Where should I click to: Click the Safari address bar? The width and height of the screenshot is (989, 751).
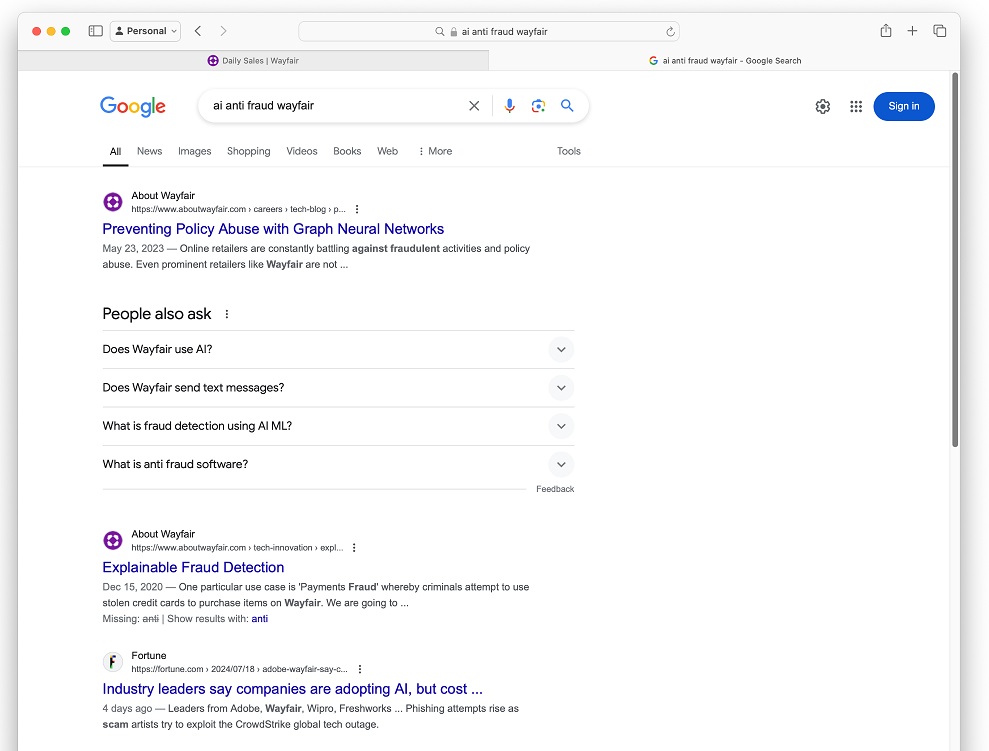point(489,32)
